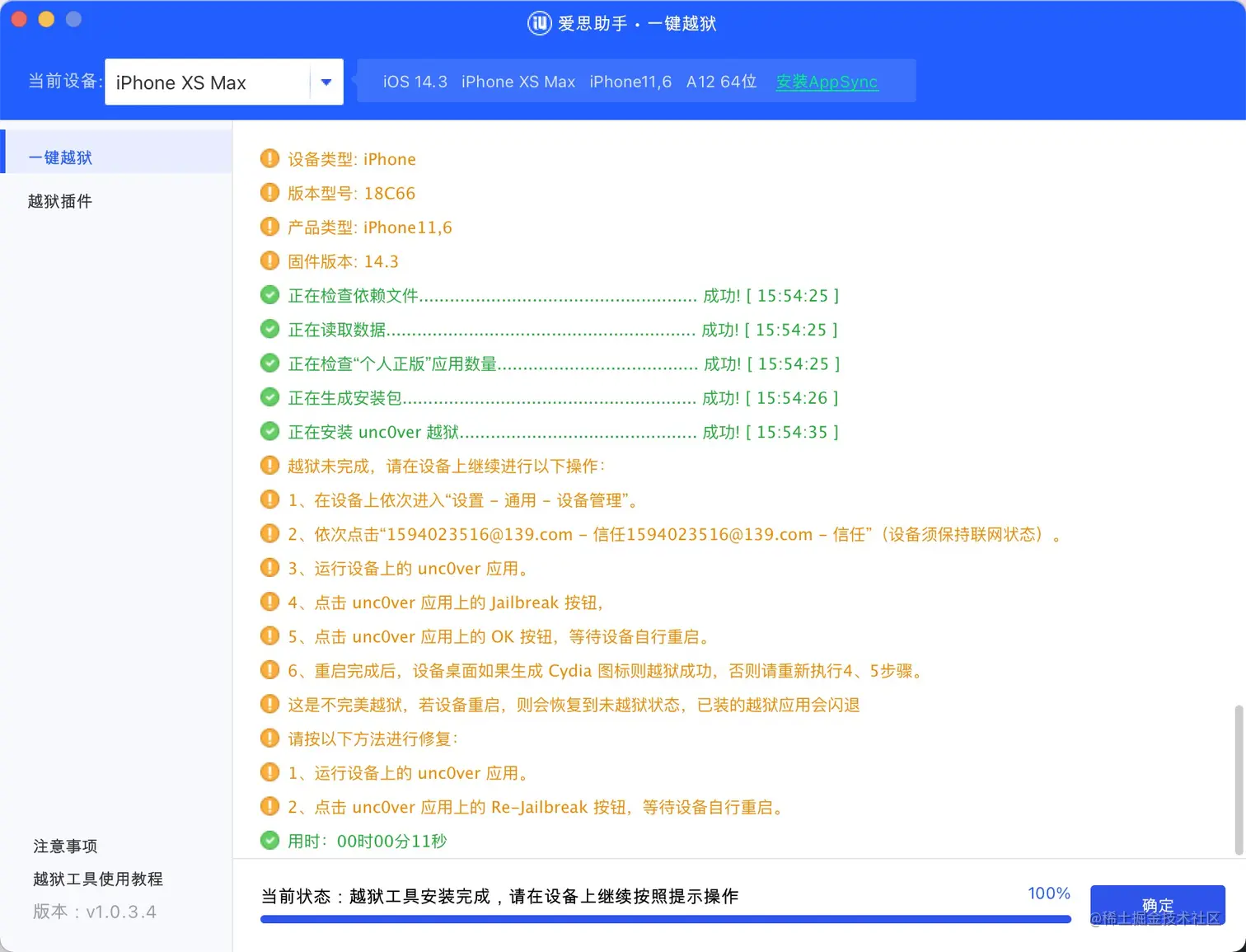This screenshot has width=1246, height=952.
Task: Click warning icon beside 这是不完美越狱 notice
Action: [269, 704]
